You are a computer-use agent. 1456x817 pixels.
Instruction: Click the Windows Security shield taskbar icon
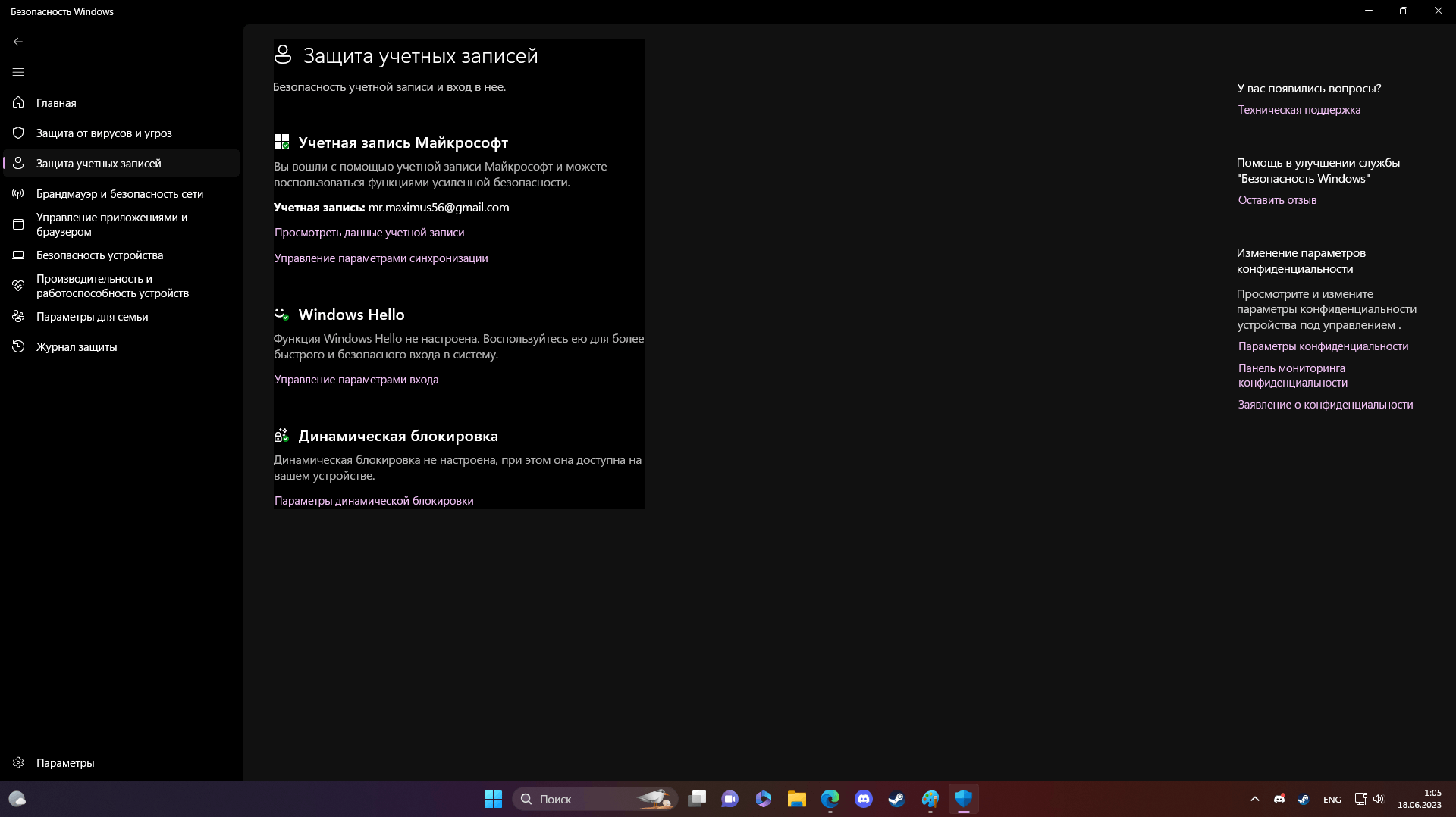(x=964, y=799)
